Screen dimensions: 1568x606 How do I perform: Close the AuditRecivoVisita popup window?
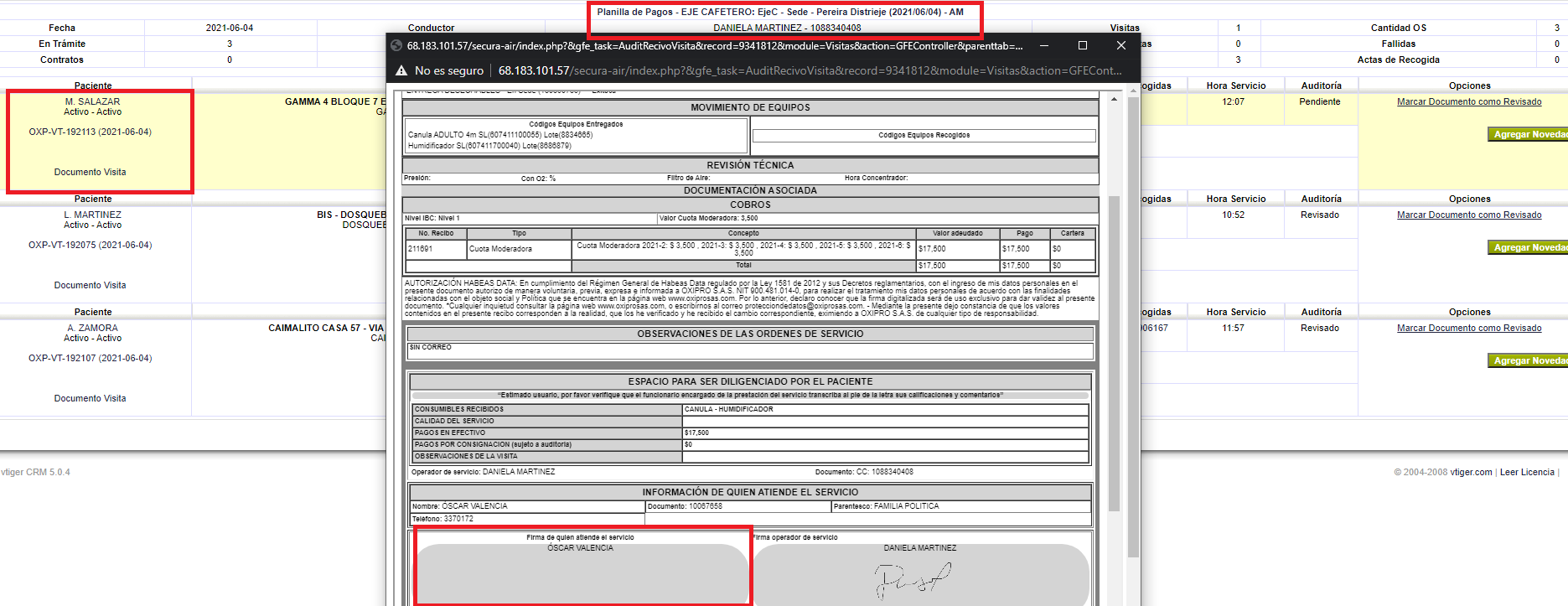tap(1121, 45)
